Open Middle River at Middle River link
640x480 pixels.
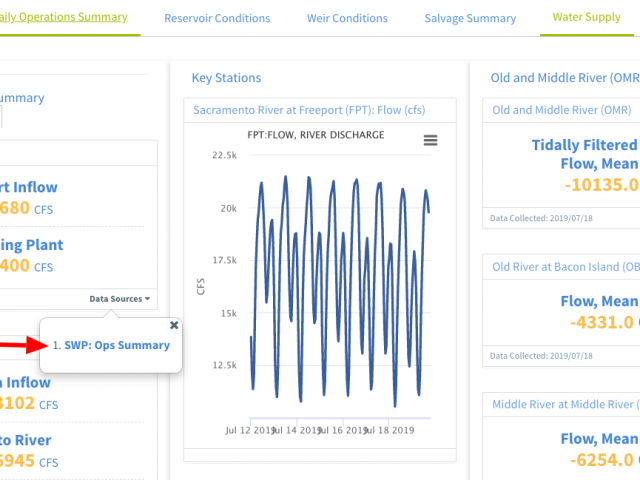point(566,404)
